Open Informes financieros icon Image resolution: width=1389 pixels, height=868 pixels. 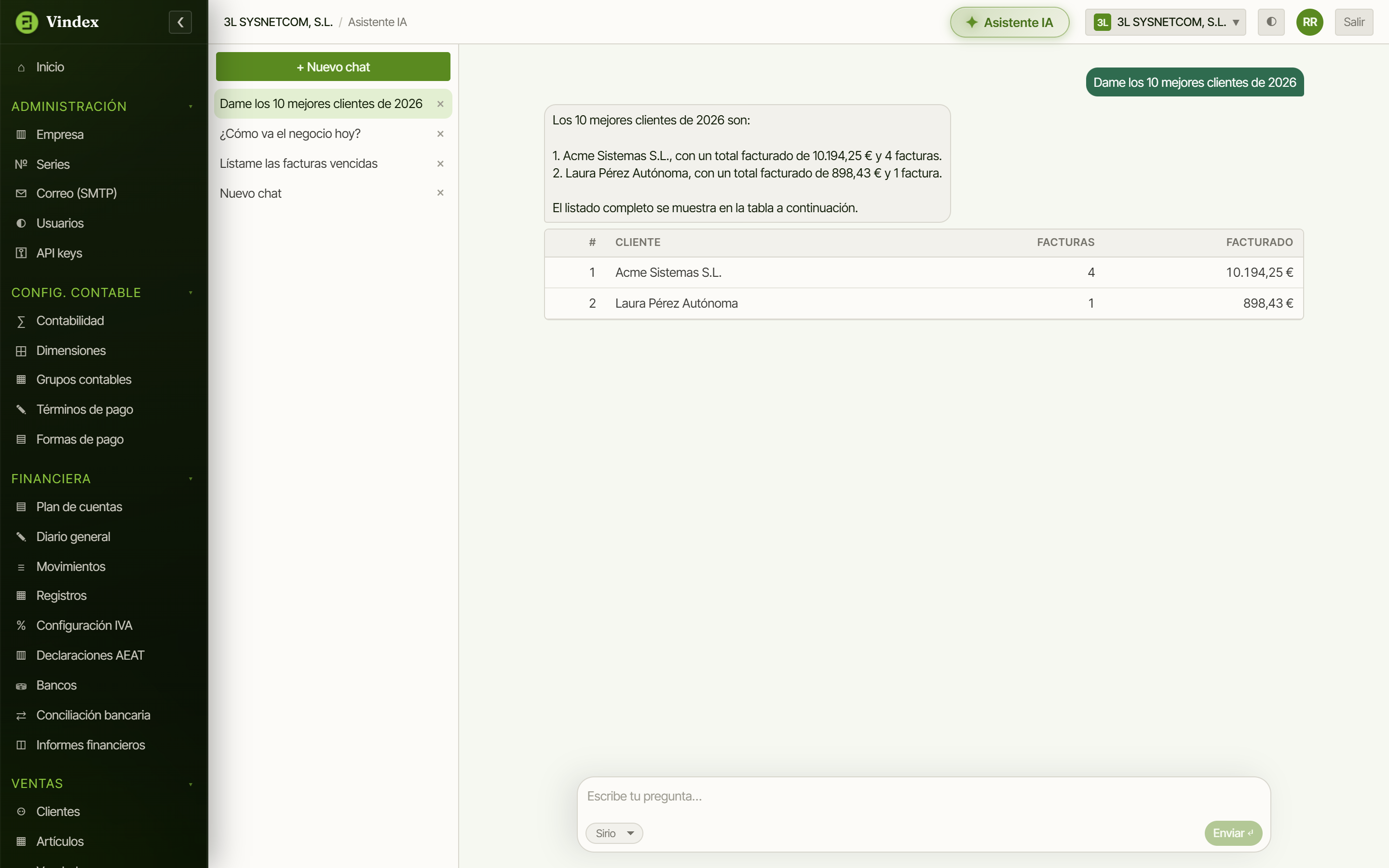pyautogui.click(x=21, y=745)
